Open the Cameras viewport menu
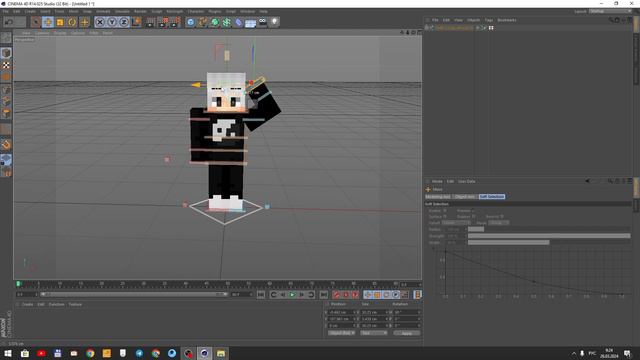 [x=42, y=33]
